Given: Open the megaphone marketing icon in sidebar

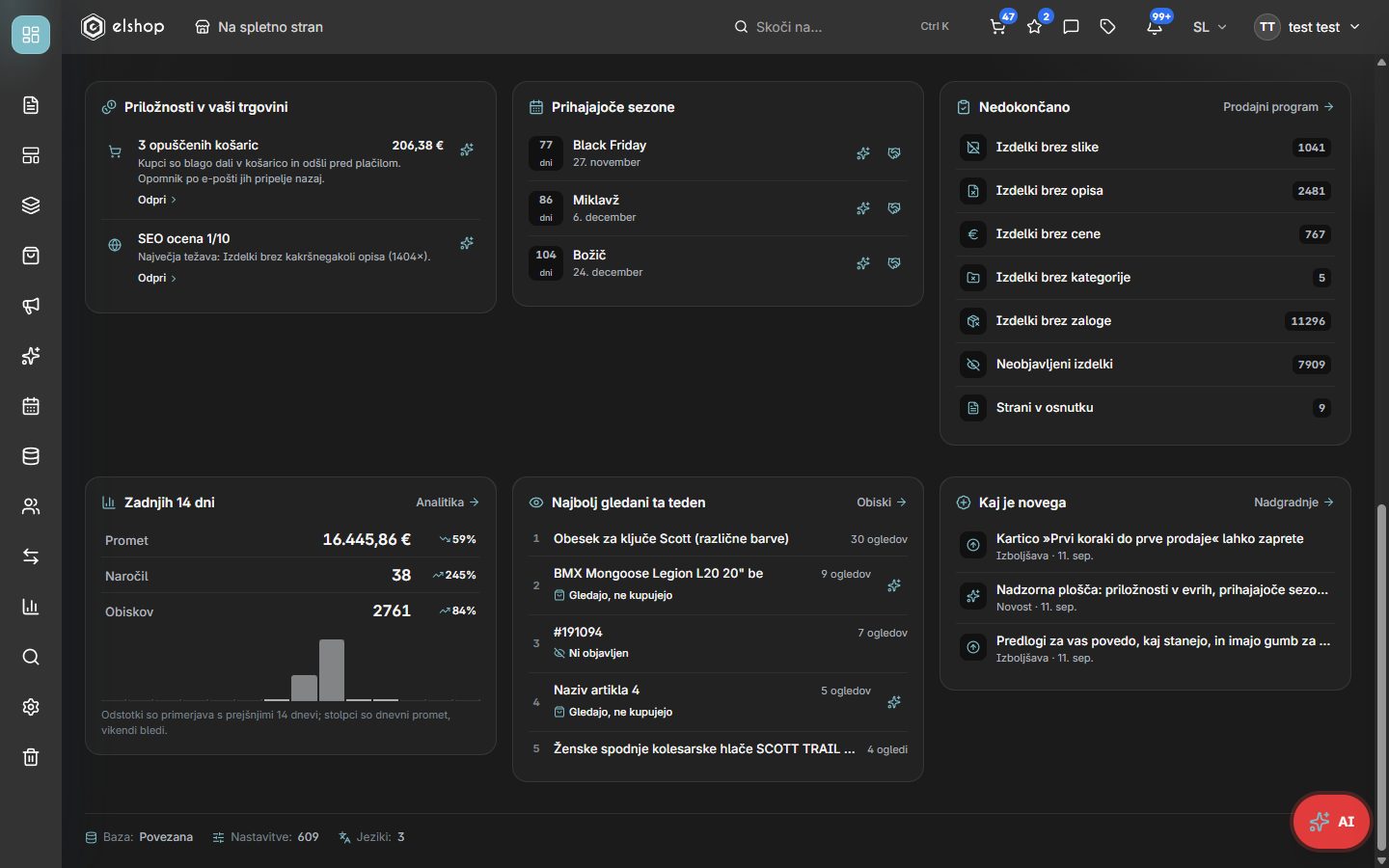Looking at the screenshot, I should [31, 306].
